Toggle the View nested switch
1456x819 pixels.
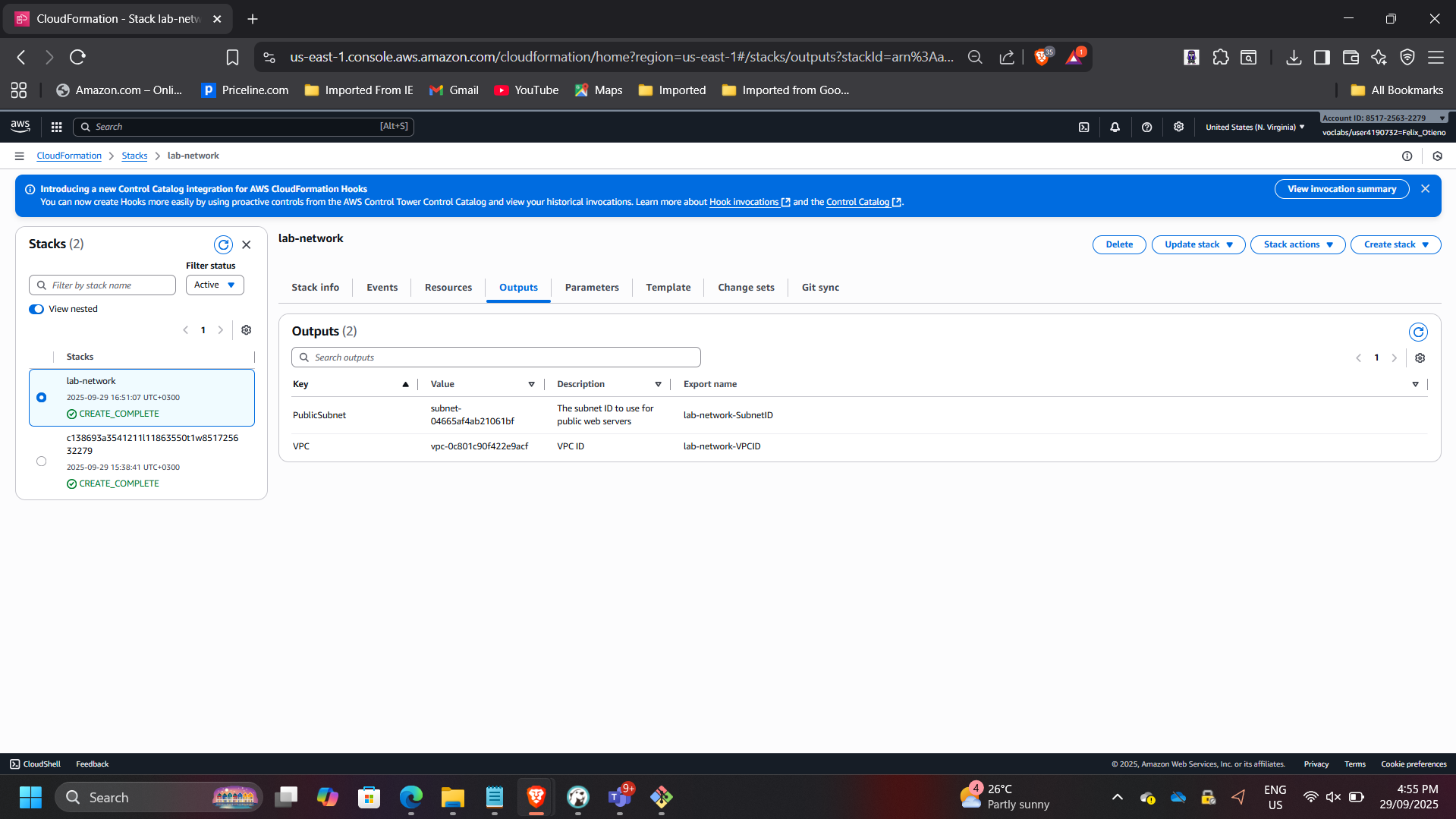(36, 309)
